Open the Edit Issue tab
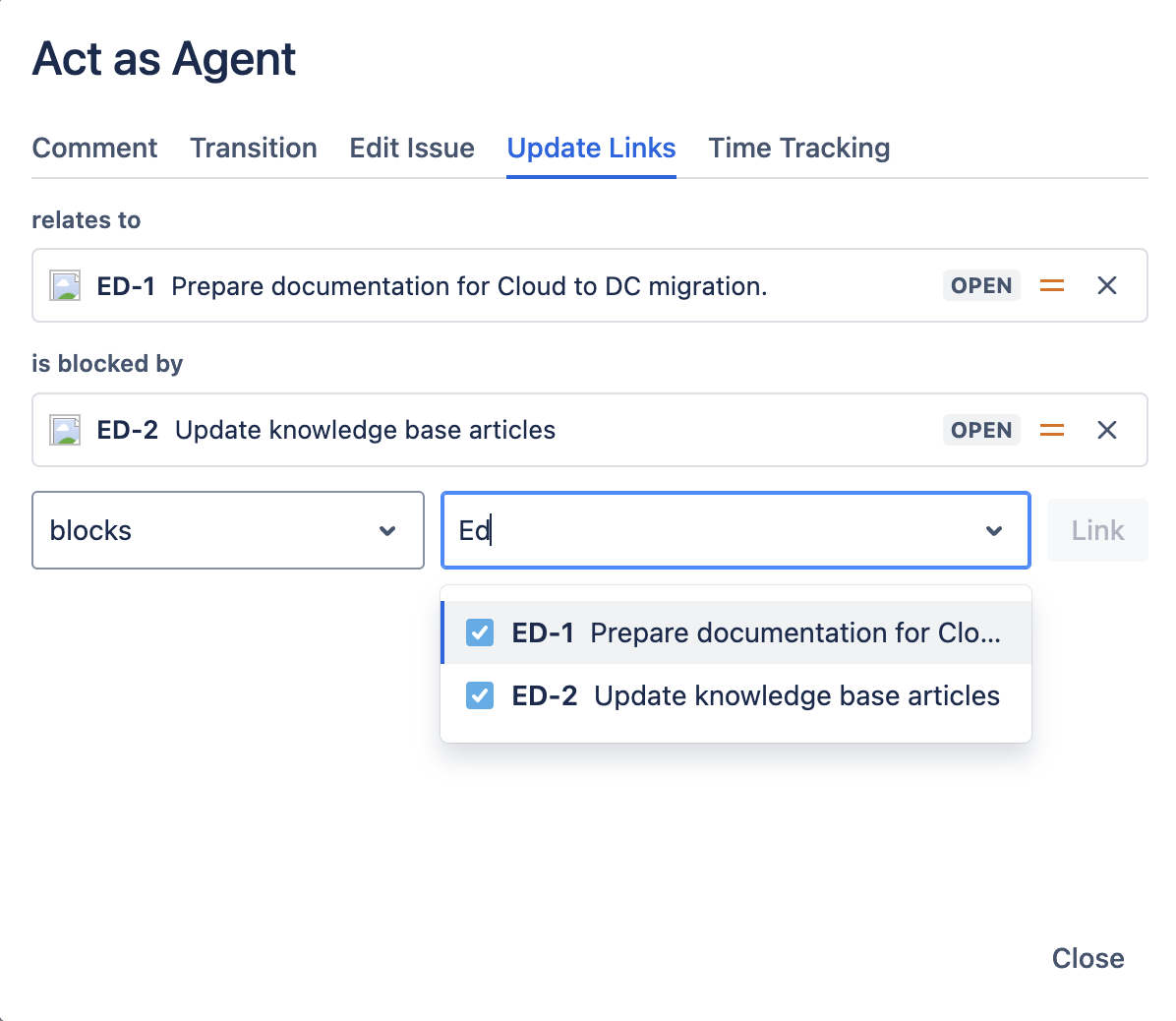Viewport: 1176px width, 1021px height. (x=412, y=148)
